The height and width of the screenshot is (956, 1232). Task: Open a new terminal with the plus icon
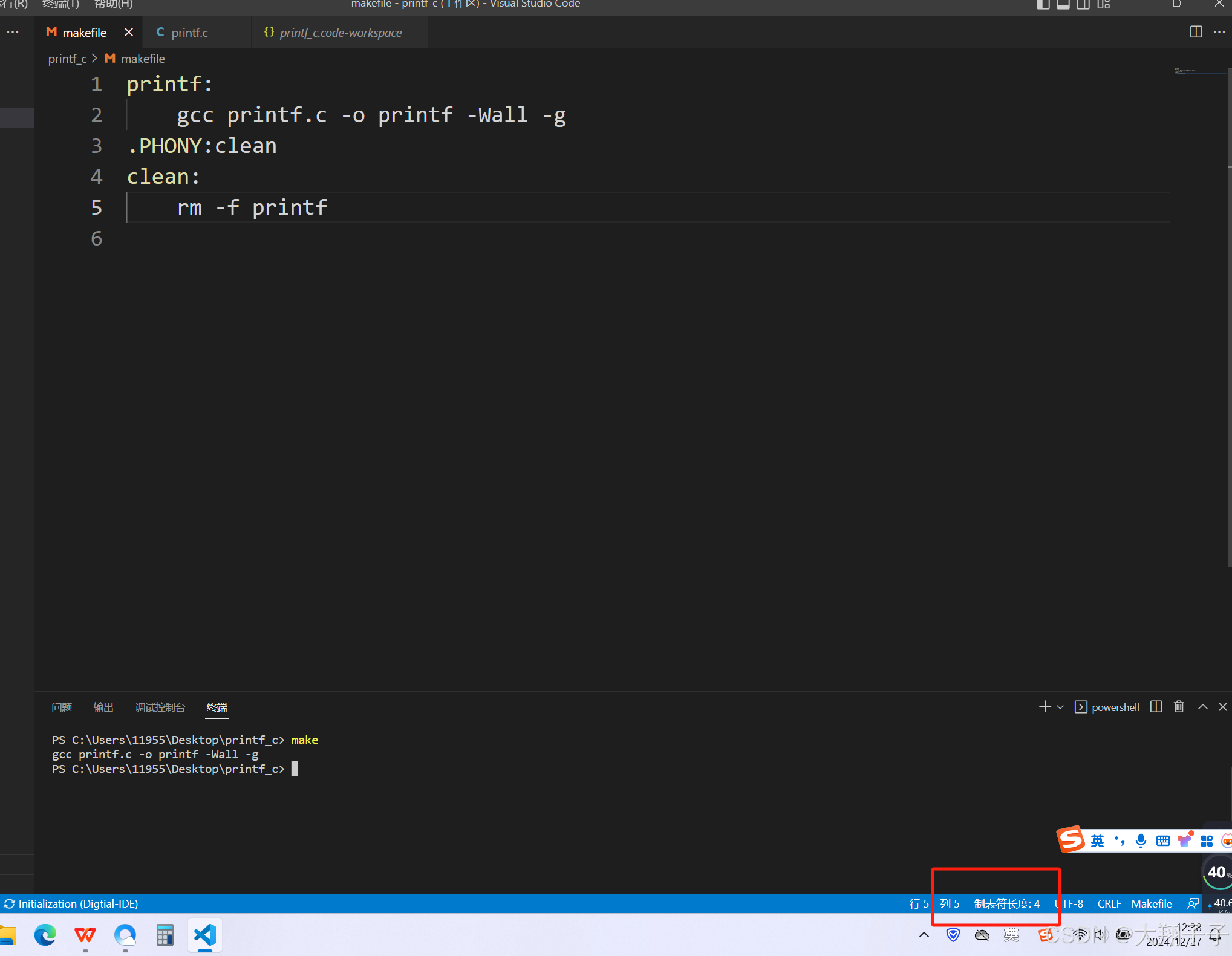pyautogui.click(x=1045, y=707)
